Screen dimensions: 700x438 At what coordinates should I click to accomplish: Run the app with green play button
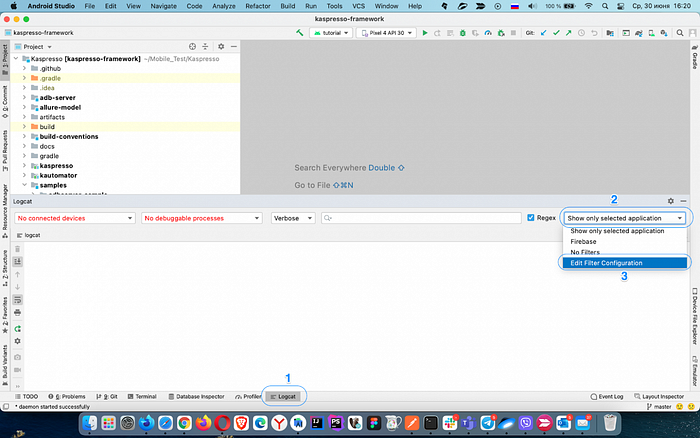pos(425,33)
